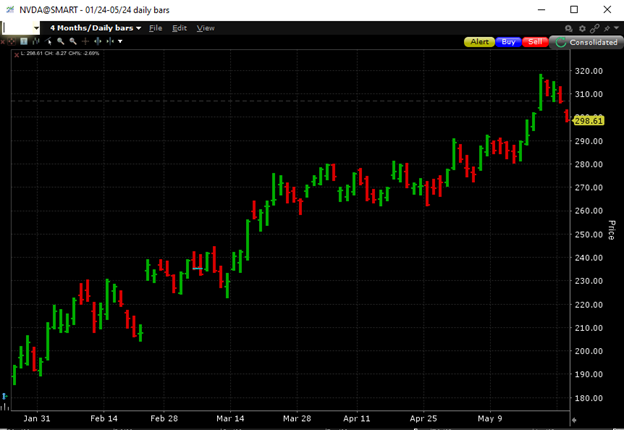
Task: Click the L: 298.61 CH: -8.27 quote line
Action: tap(60, 53)
